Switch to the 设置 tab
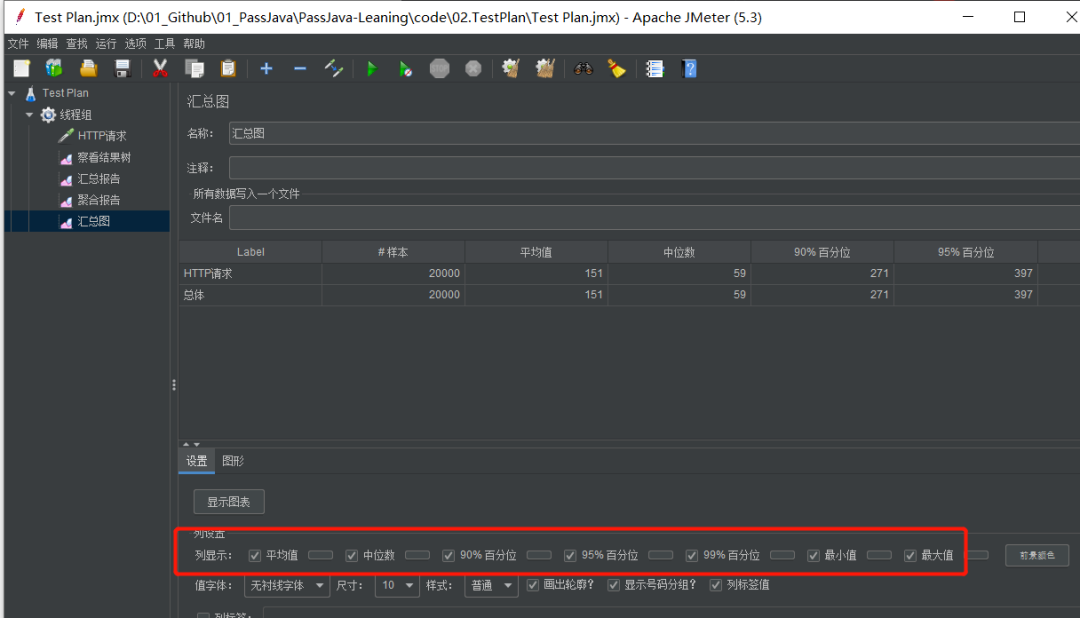The width and height of the screenshot is (1080, 618). (196, 461)
